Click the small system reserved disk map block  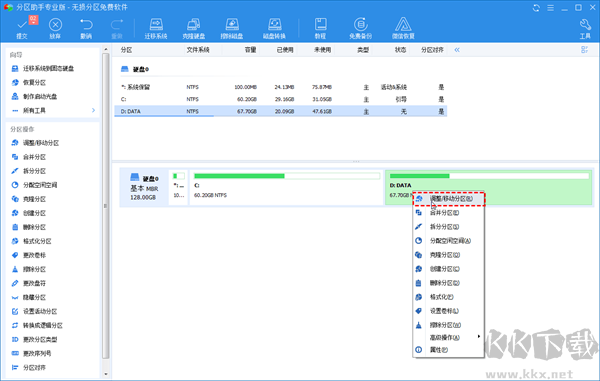tap(178, 188)
